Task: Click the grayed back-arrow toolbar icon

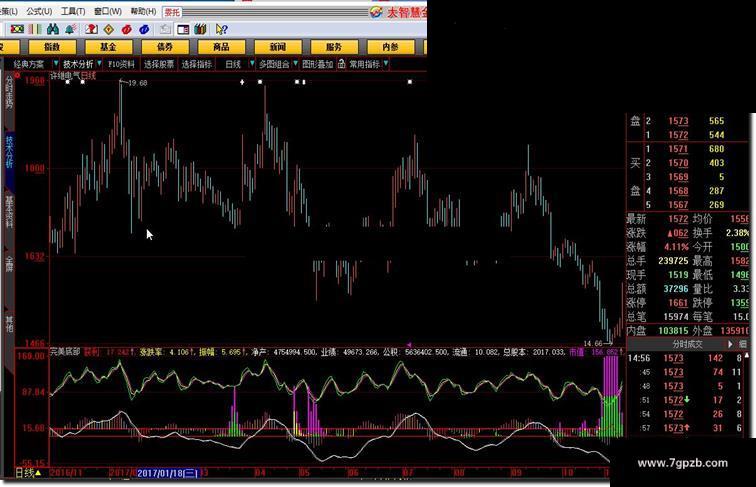Action: (x=165, y=29)
